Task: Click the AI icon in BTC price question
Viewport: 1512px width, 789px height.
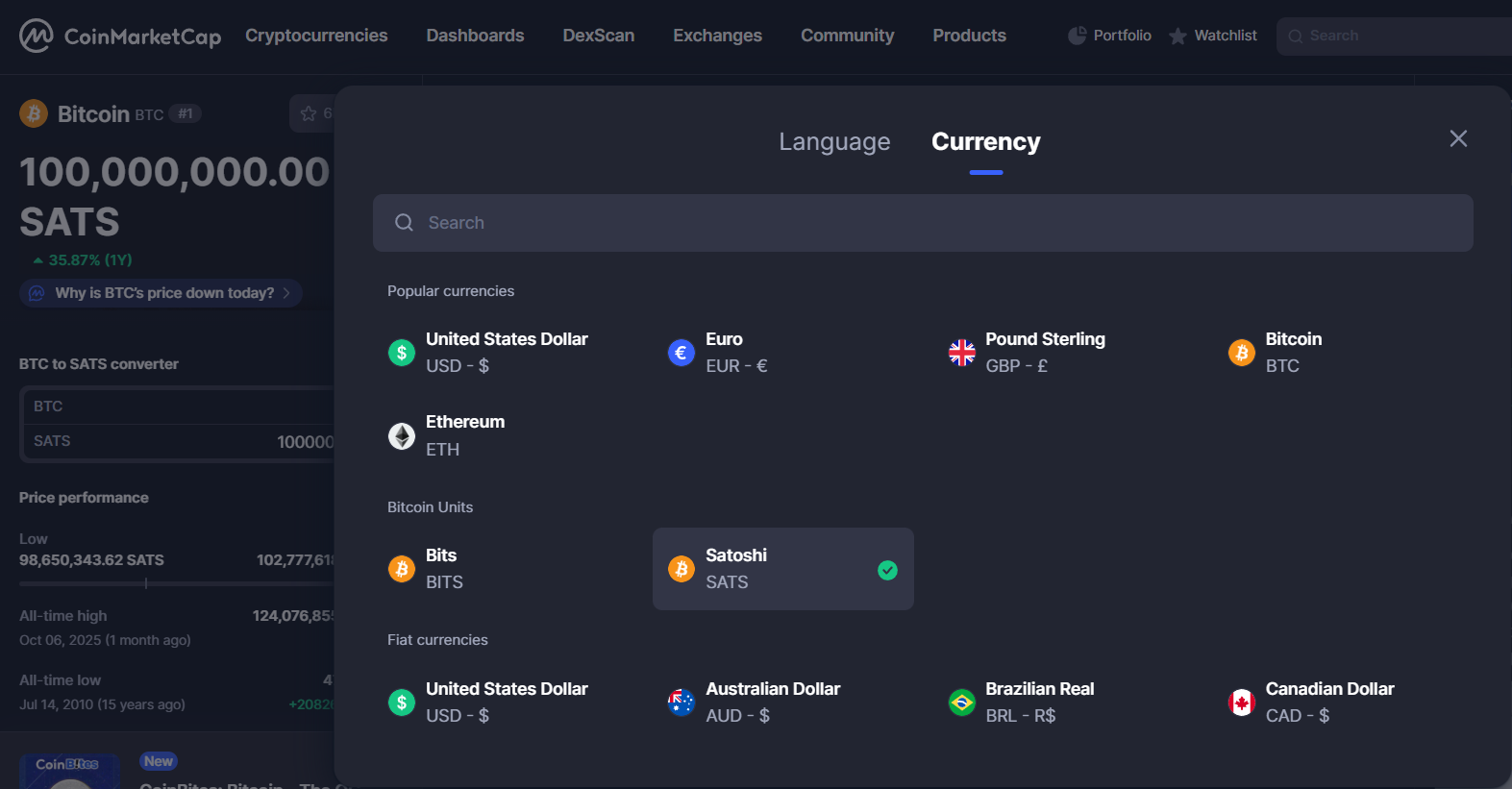Action: 37,293
